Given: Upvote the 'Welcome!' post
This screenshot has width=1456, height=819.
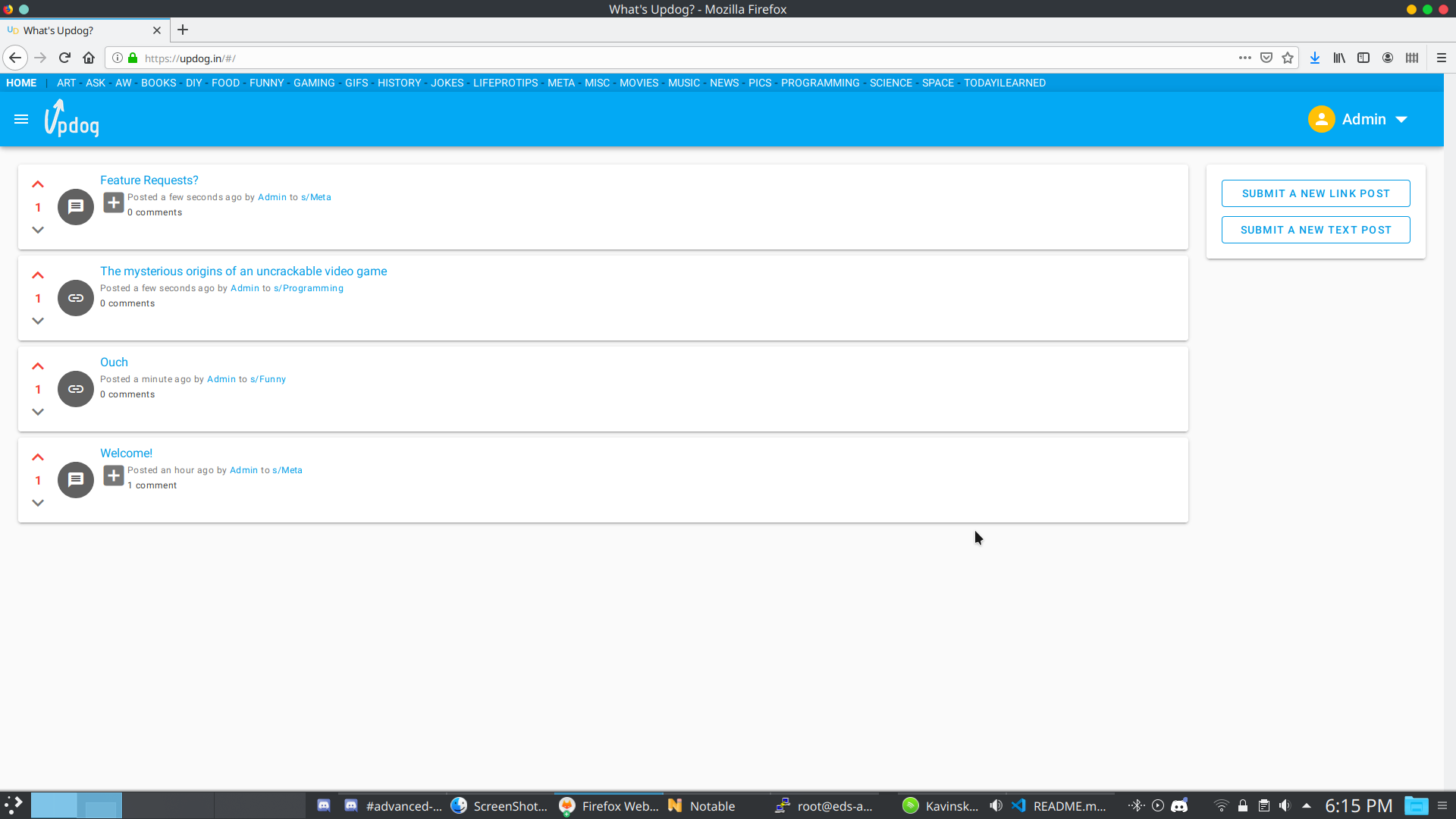Looking at the screenshot, I should pyautogui.click(x=38, y=457).
